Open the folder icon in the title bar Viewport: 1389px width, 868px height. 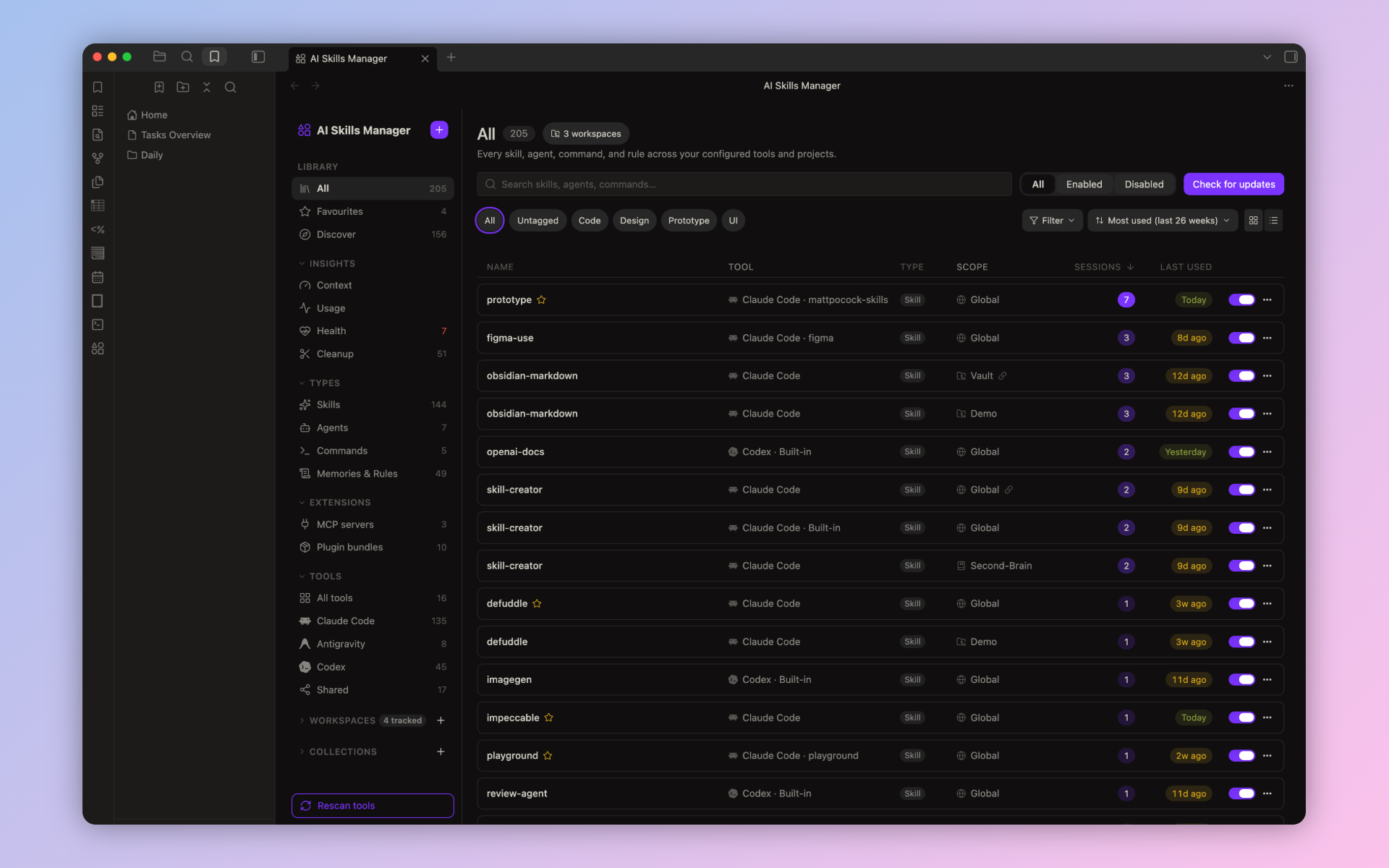click(160, 56)
